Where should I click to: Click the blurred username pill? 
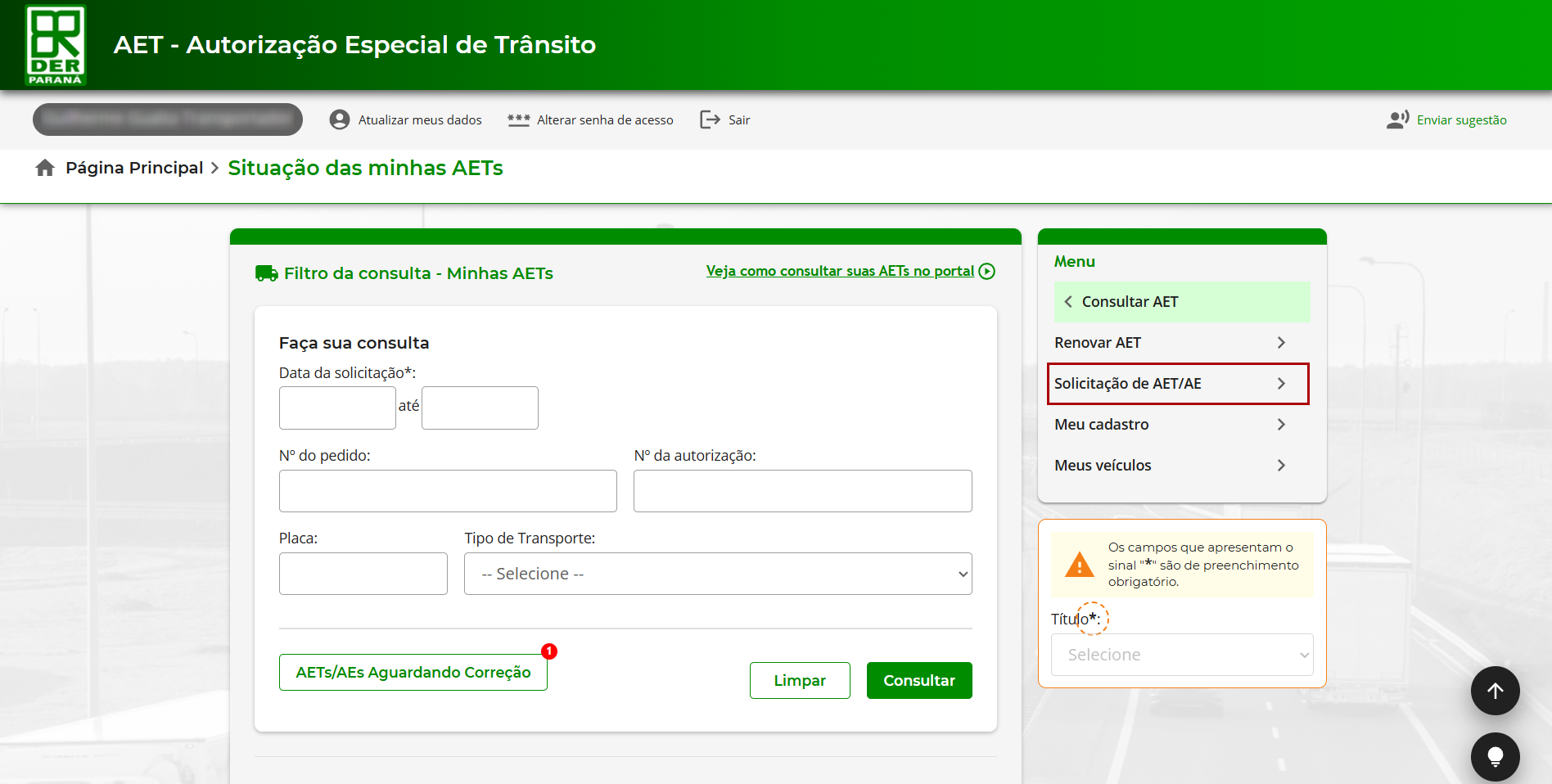point(168,119)
